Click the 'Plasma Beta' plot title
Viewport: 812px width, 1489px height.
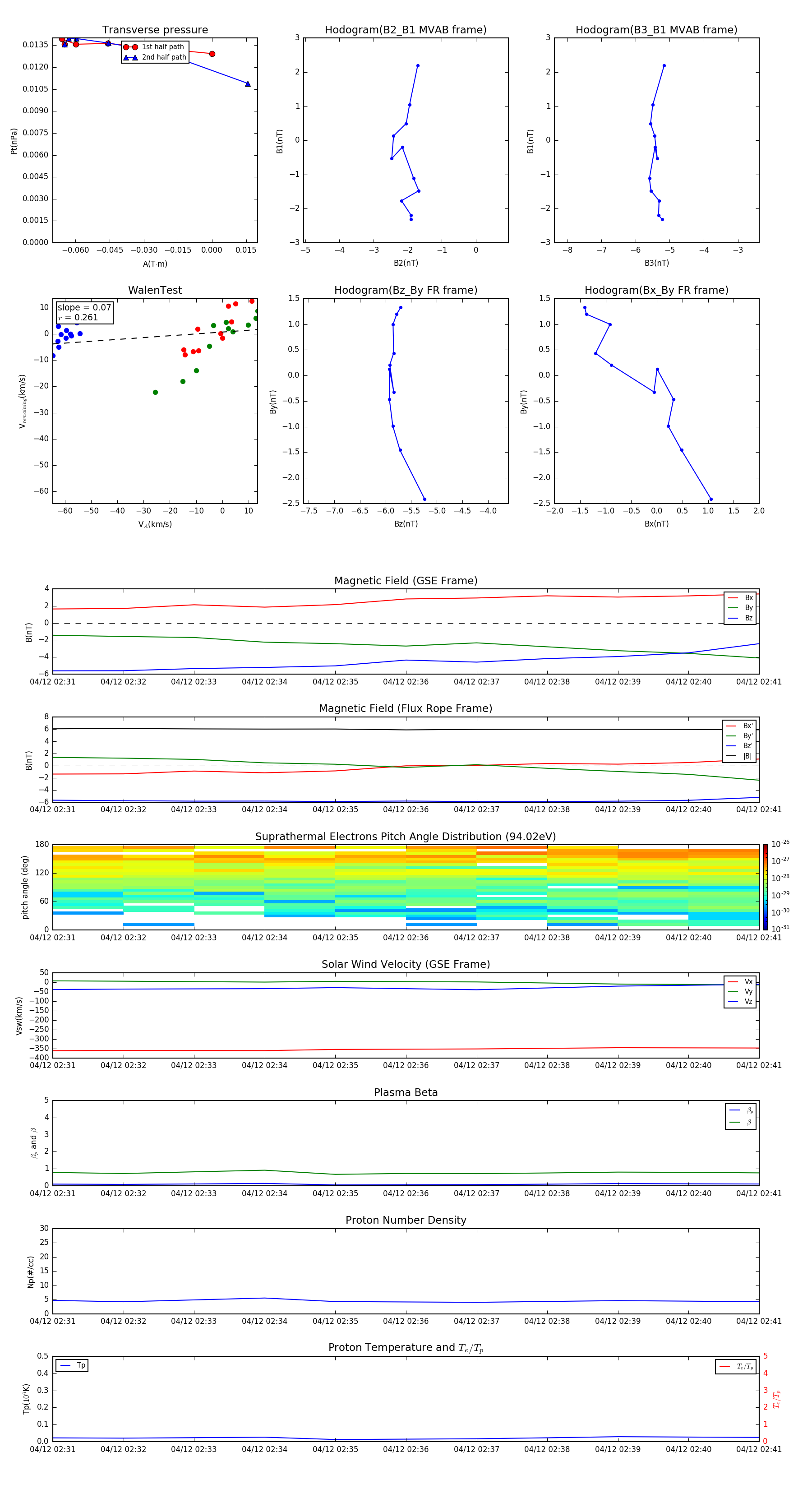(406, 1092)
